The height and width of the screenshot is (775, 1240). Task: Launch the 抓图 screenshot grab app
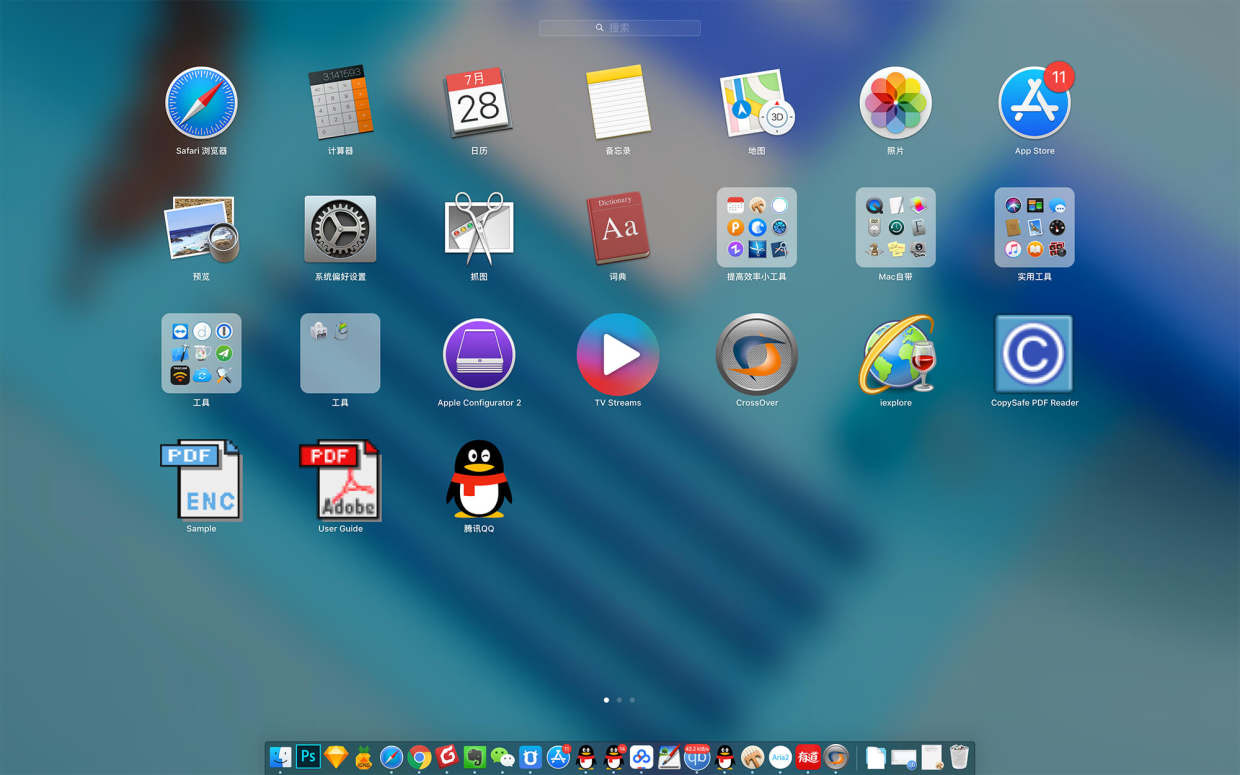tap(478, 229)
